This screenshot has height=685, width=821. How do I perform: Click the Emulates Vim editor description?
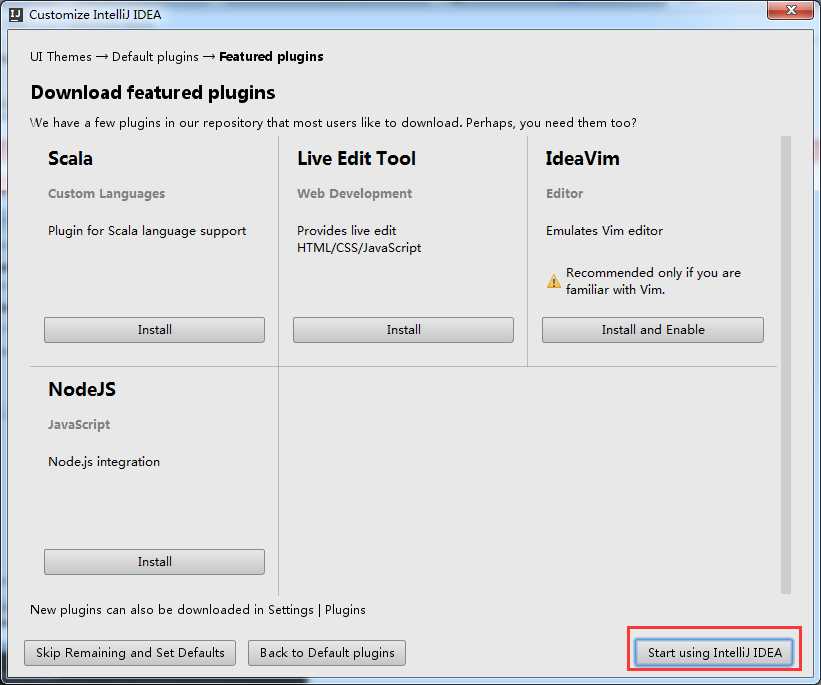pos(604,231)
